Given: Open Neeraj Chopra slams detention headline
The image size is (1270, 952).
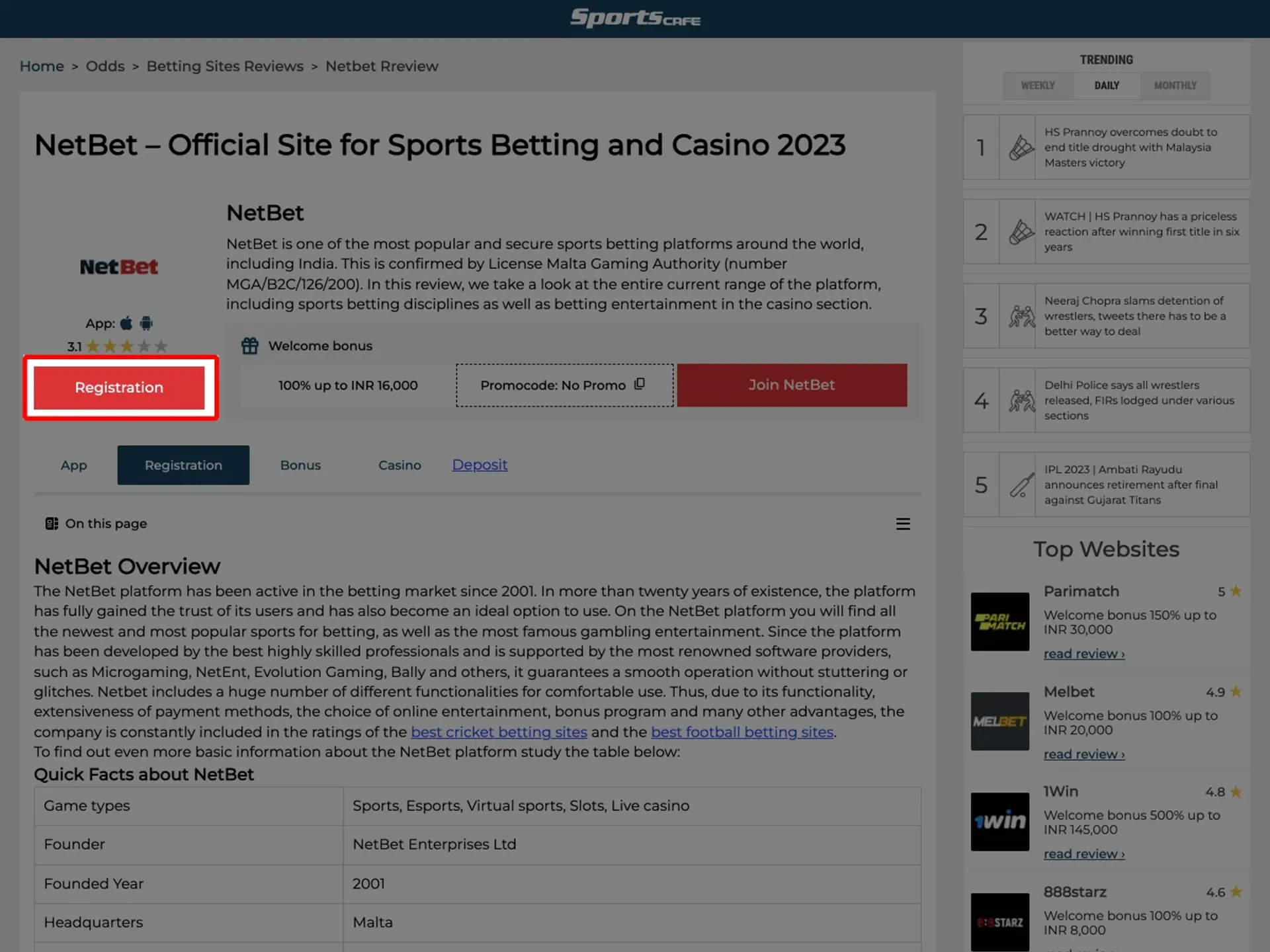Looking at the screenshot, I should (x=1135, y=316).
